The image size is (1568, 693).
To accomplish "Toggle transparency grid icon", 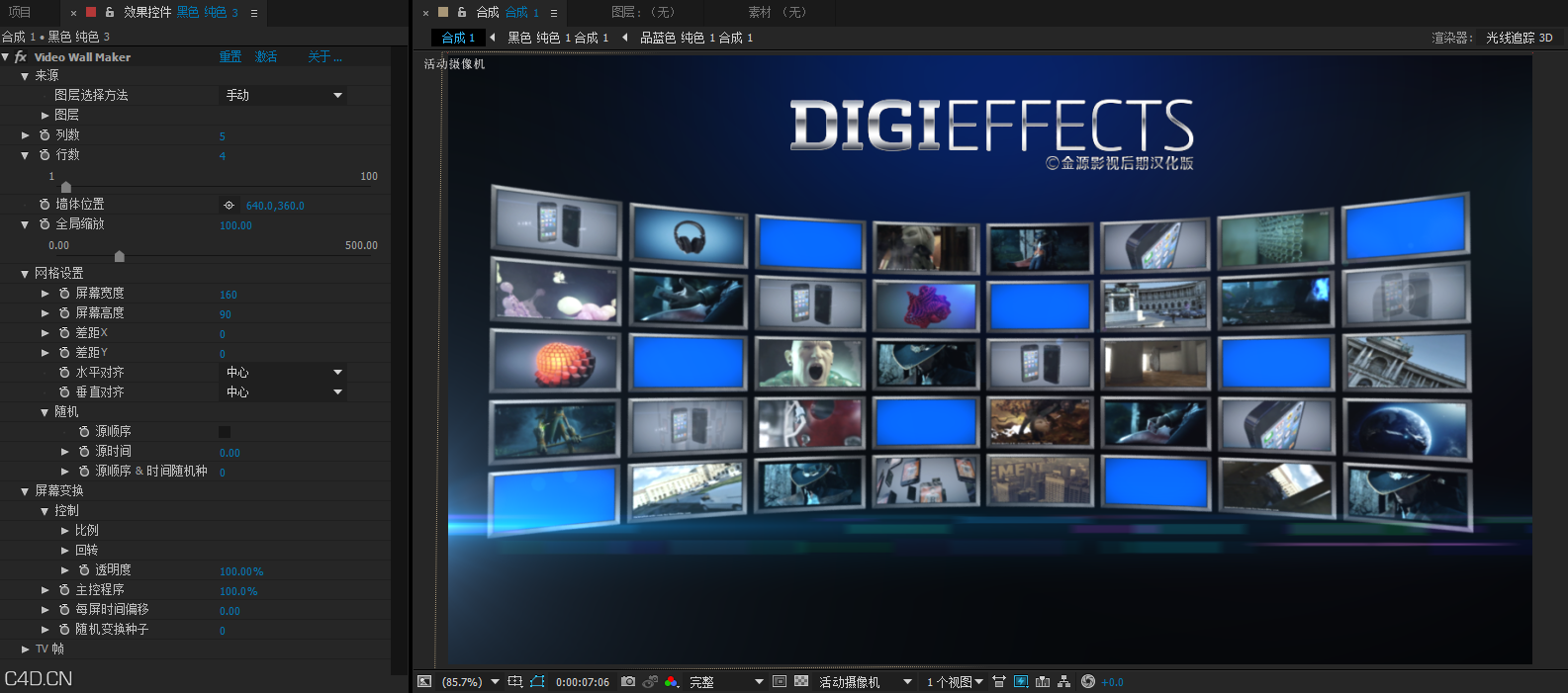I will [801, 682].
